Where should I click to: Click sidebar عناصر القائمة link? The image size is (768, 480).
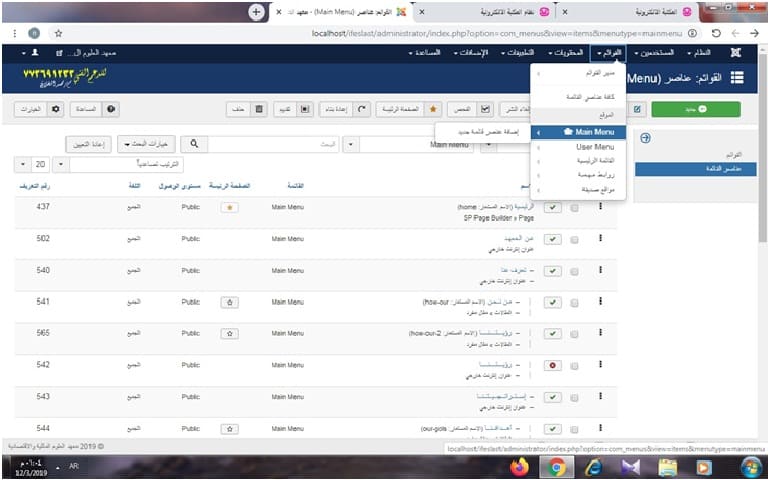[x=696, y=169]
